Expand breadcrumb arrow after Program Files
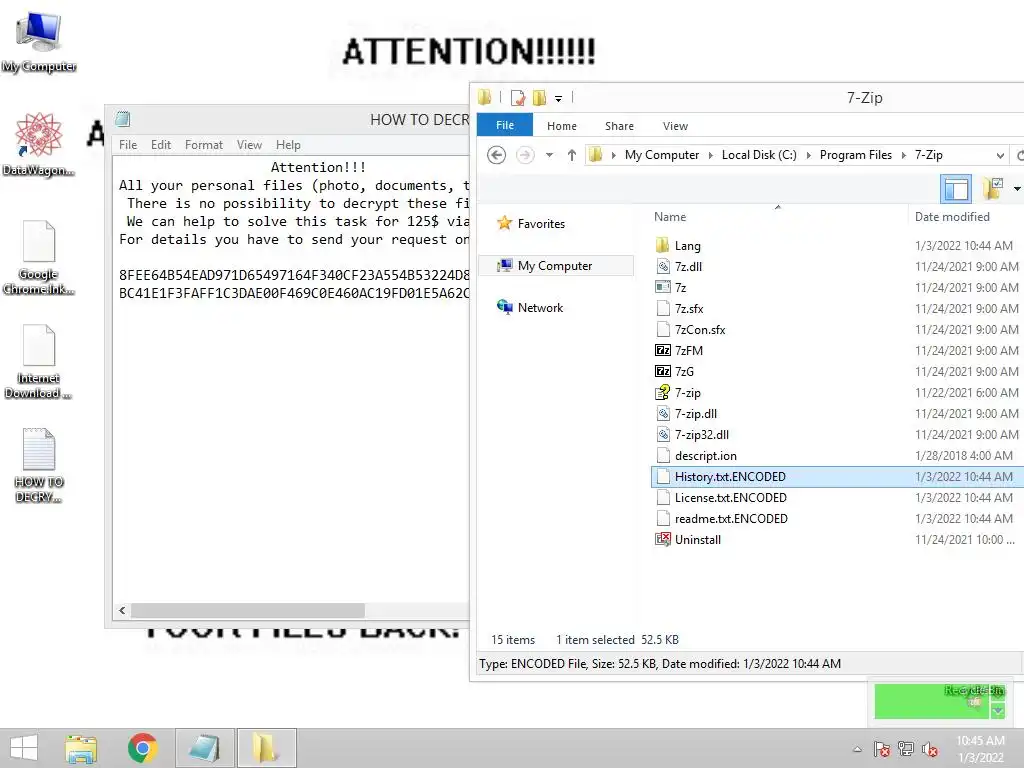The height and width of the screenshot is (768, 1024). 904,155
